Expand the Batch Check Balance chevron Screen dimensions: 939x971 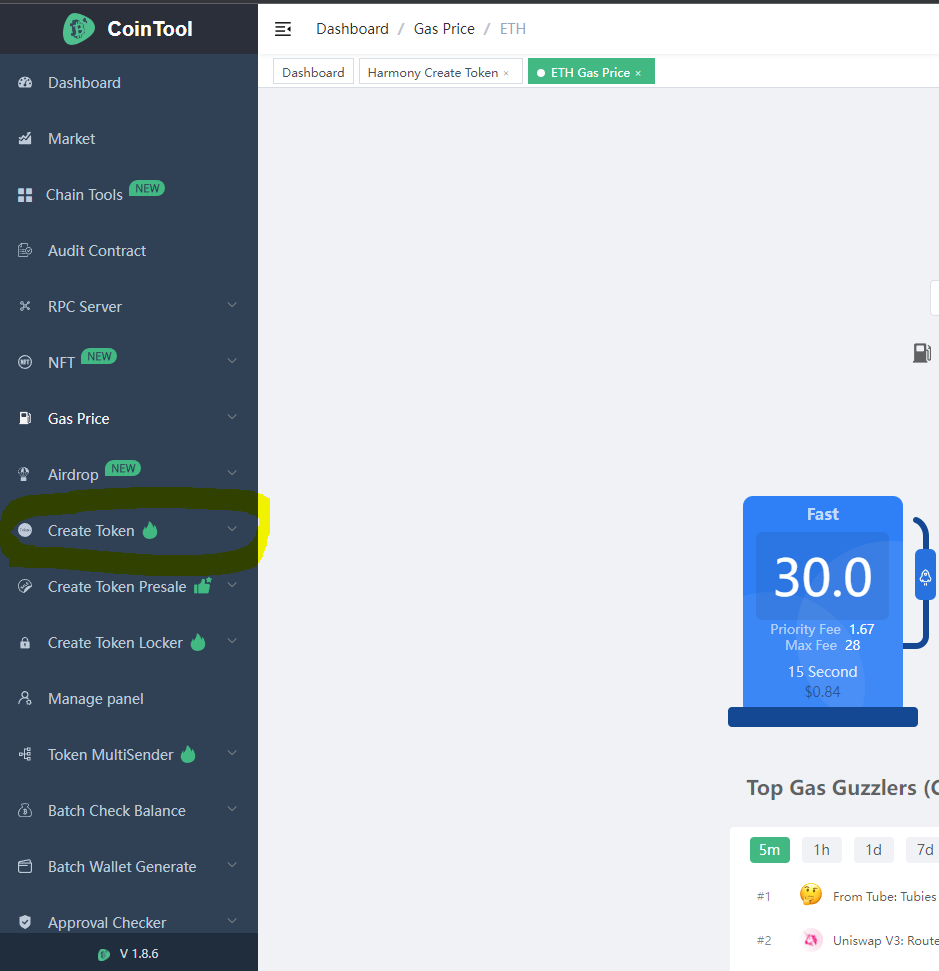click(x=232, y=809)
